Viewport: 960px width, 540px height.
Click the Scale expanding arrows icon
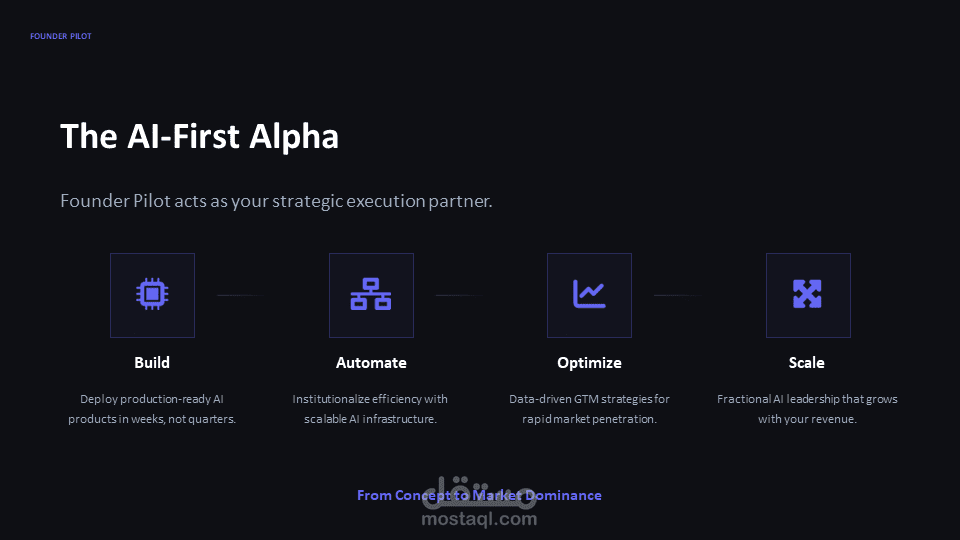click(x=808, y=294)
